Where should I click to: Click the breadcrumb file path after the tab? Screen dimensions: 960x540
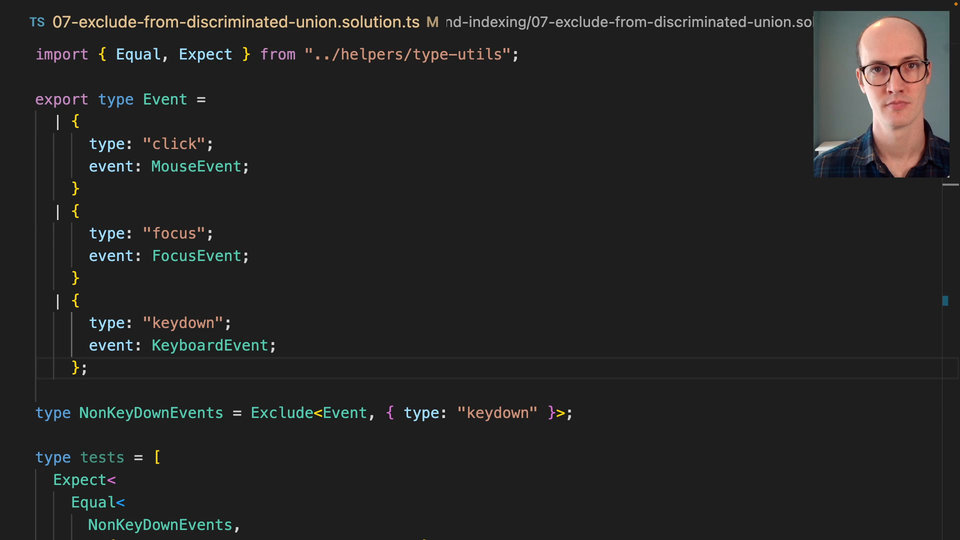tap(628, 22)
